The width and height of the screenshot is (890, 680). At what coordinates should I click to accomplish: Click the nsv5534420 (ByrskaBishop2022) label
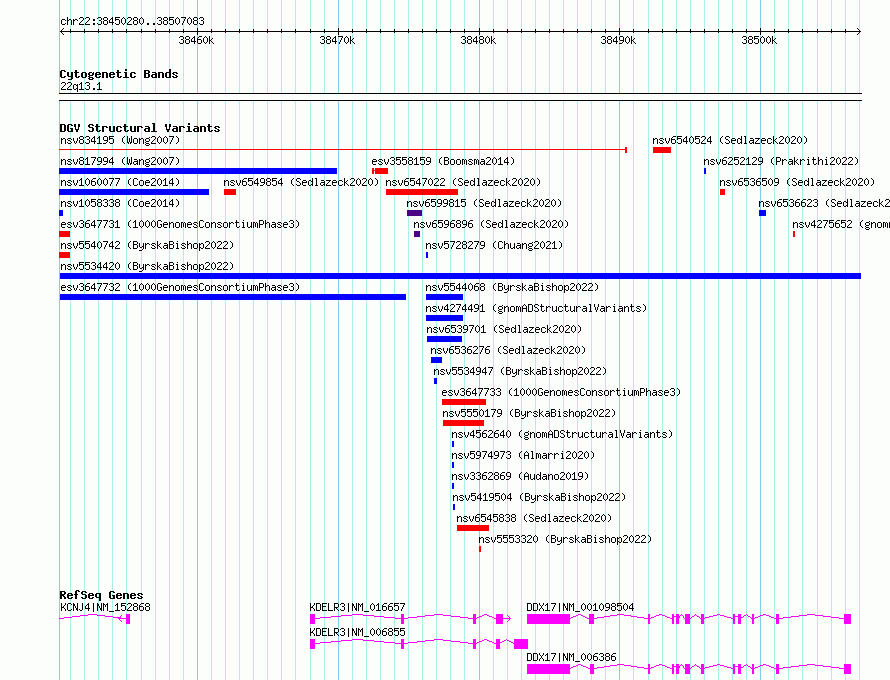147,266
